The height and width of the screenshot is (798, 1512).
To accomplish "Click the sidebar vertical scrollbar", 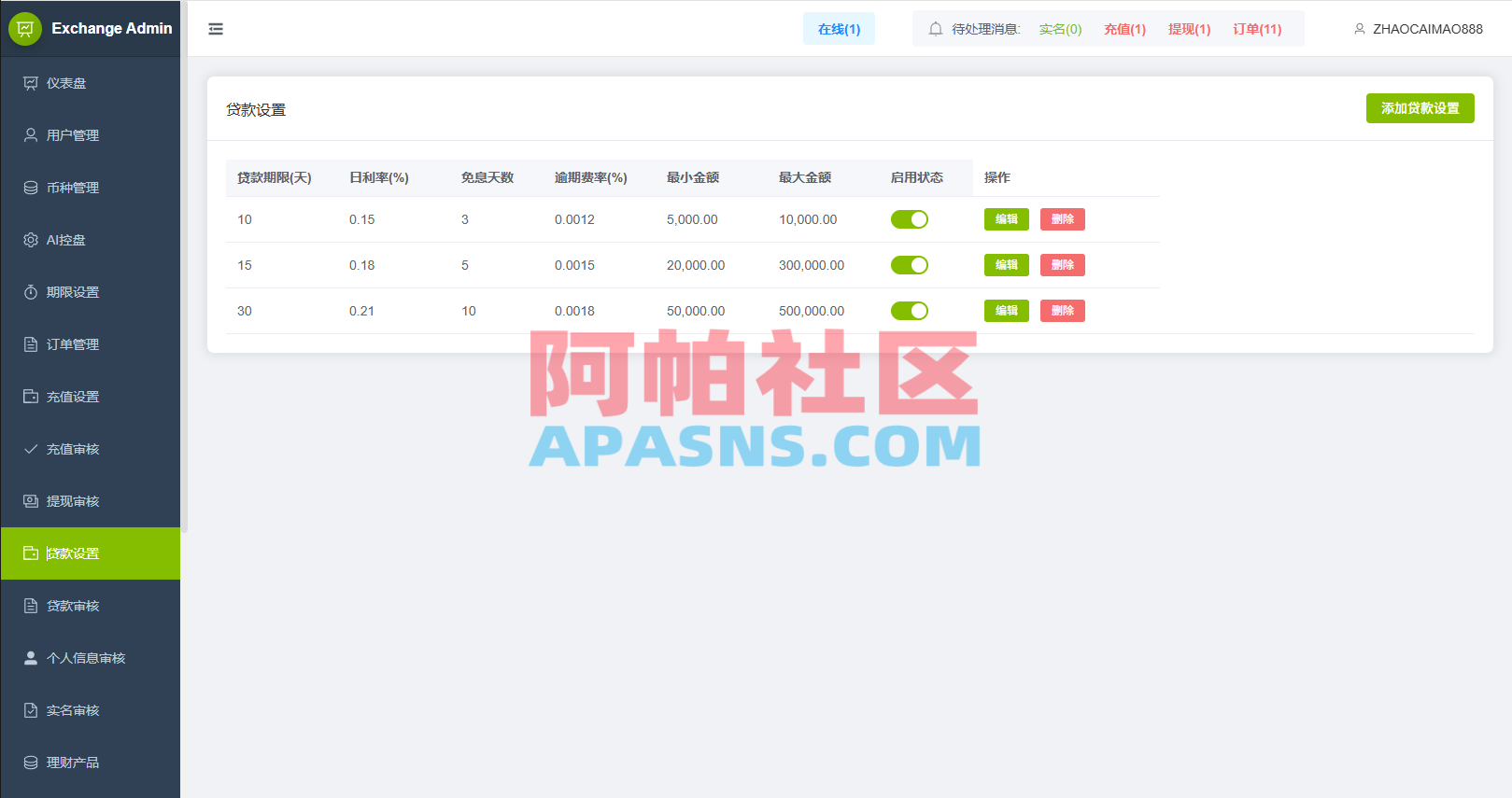I will (184, 267).
